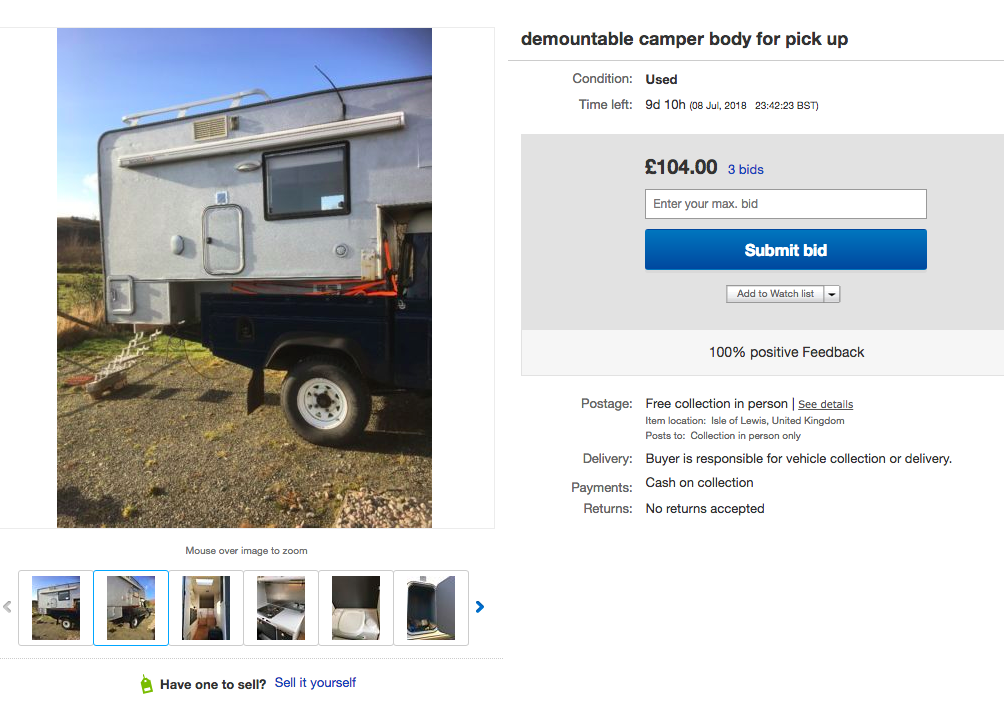
Task: Click See details postage link
Action: [825, 405]
